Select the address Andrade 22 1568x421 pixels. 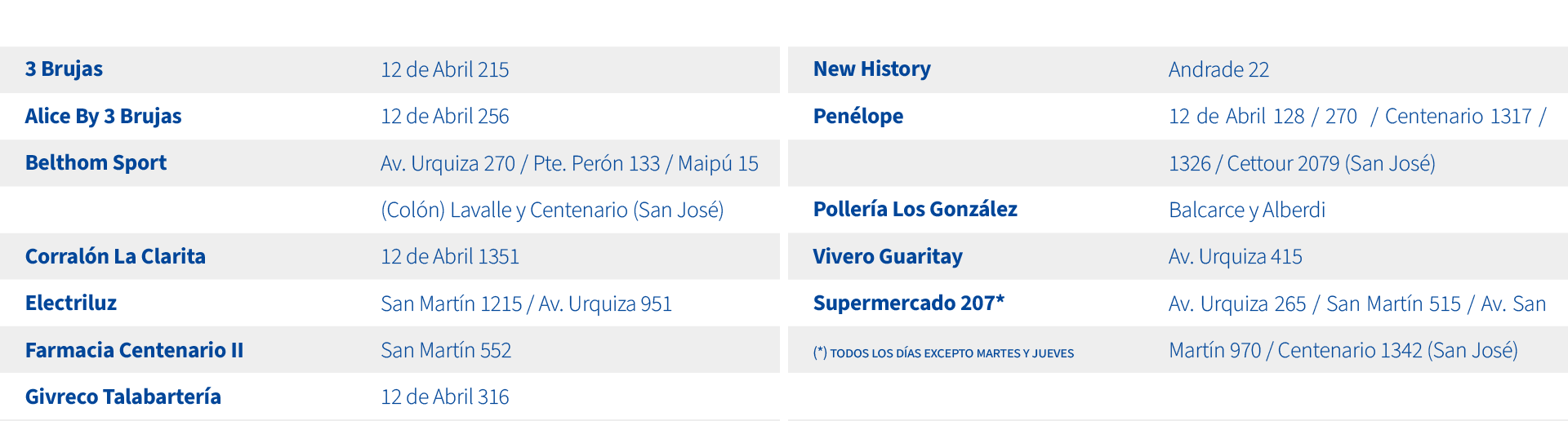(1218, 70)
